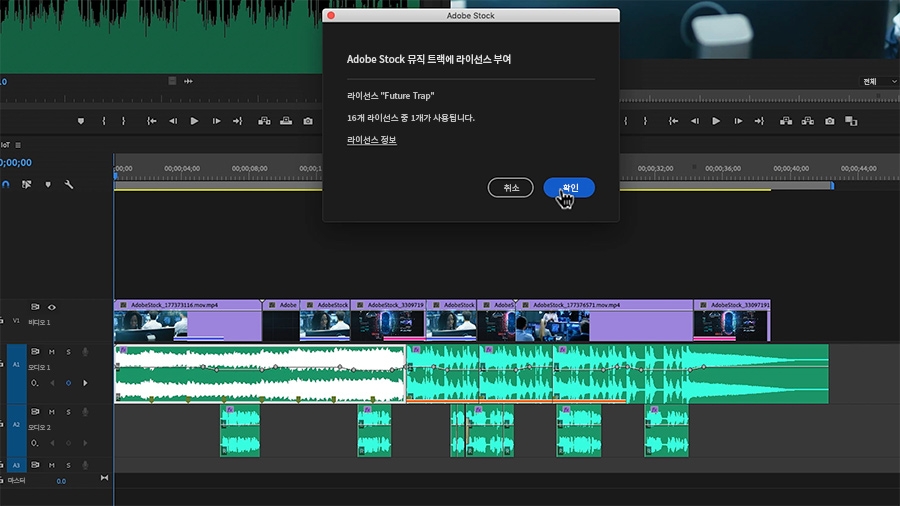Go to In point in Source monitor

(x=152, y=121)
